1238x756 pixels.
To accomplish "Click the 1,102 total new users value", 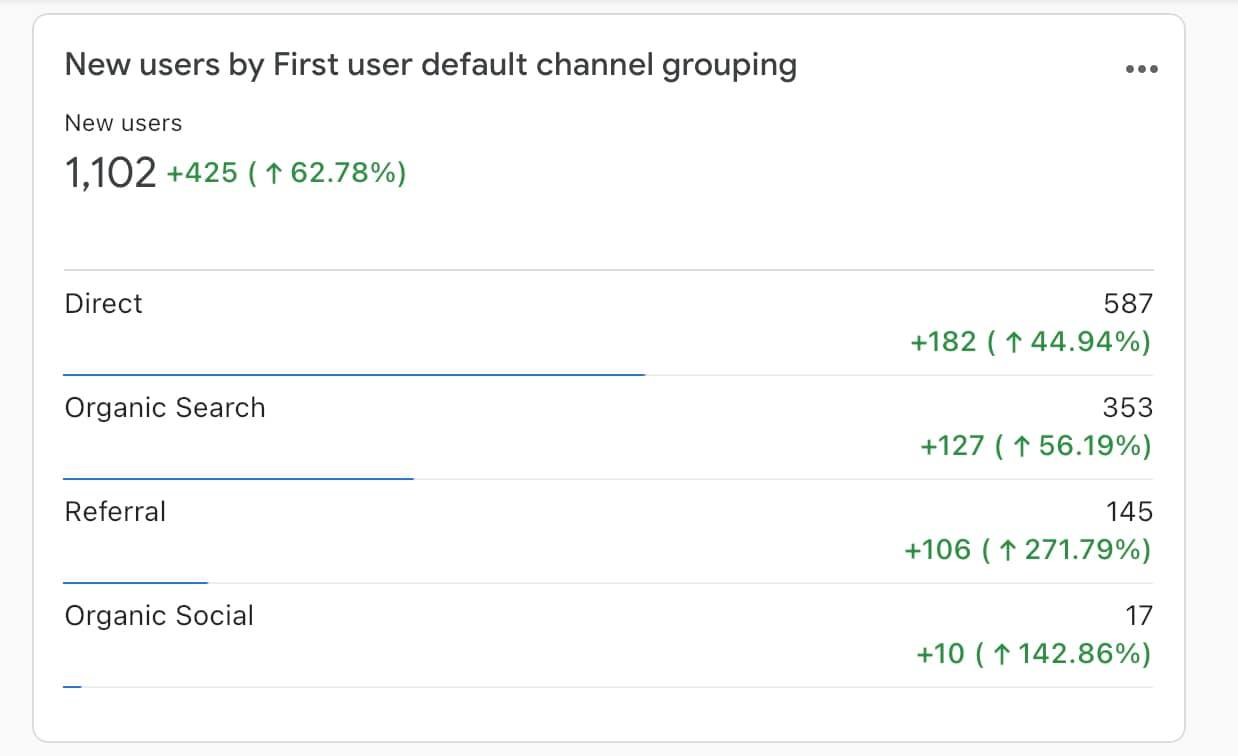I will tap(110, 174).
